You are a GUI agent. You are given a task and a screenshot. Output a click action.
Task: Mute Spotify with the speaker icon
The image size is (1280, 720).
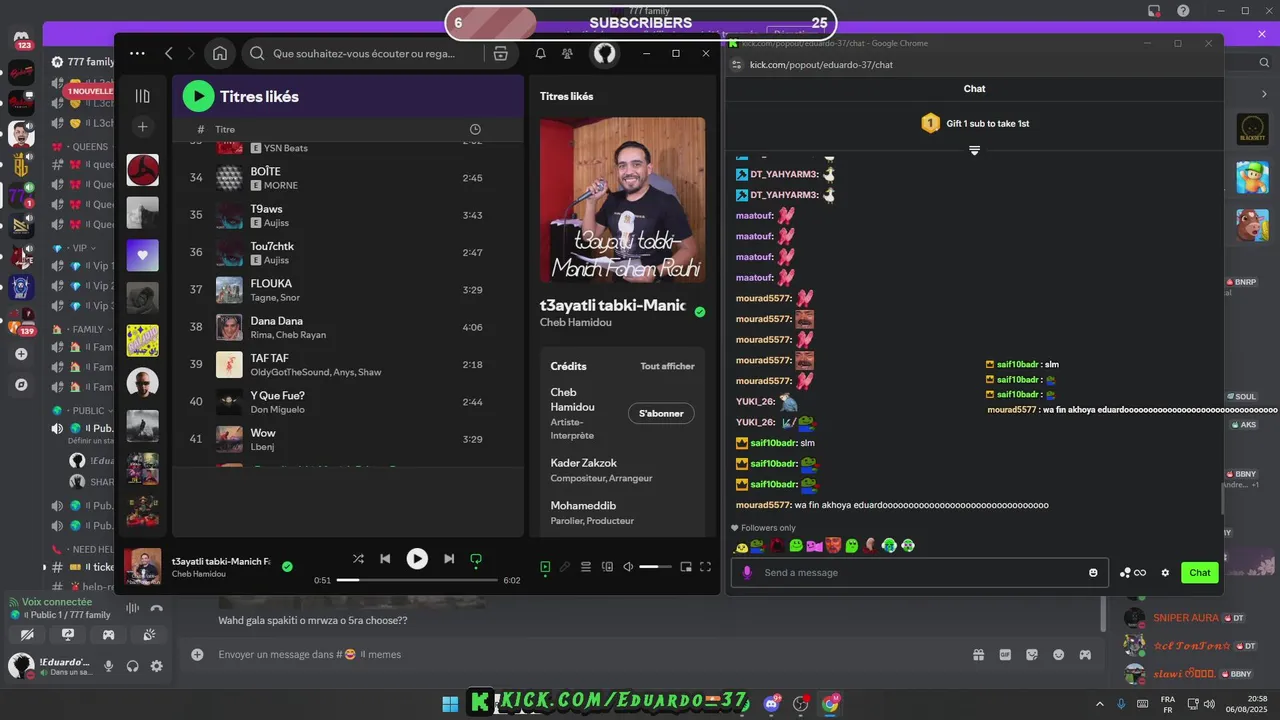[x=628, y=567]
